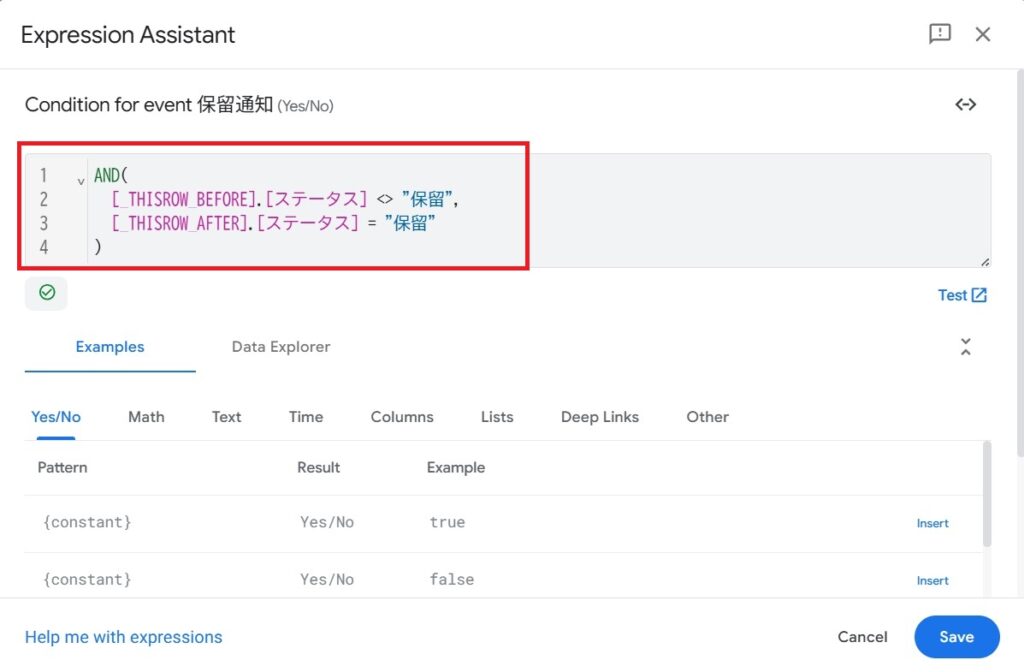Viewport: 1024px width, 672px height.
Task: Open the Deep Links examples category
Action: (x=600, y=417)
